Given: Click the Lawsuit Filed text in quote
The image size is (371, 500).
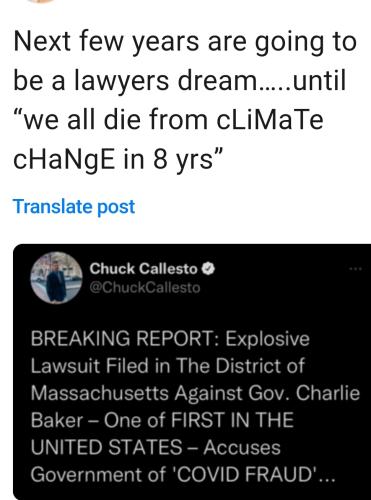Looking at the screenshot, I should point(90,366).
